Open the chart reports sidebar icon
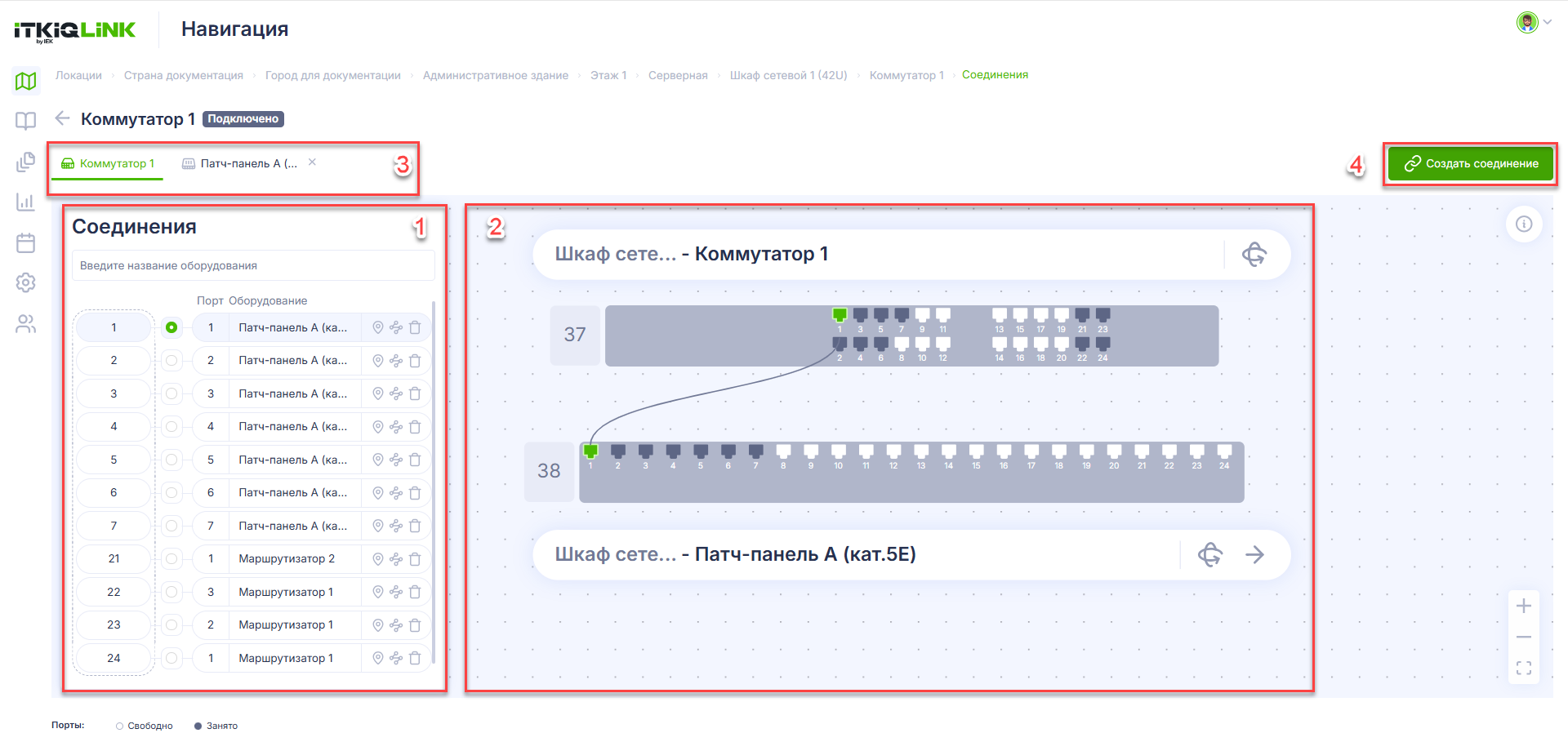This screenshot has width=1568, height=751. coord(26,202)
